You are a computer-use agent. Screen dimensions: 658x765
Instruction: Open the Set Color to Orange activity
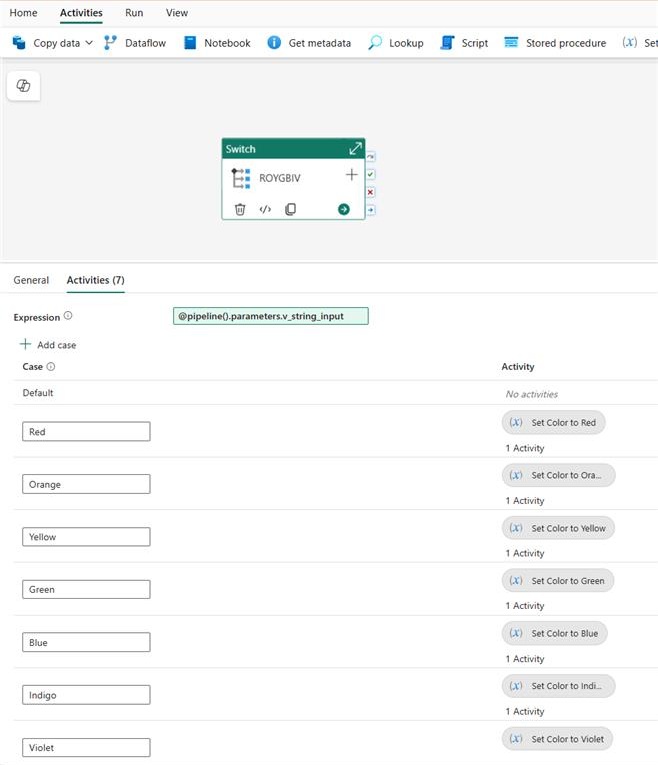coord(558,475)
